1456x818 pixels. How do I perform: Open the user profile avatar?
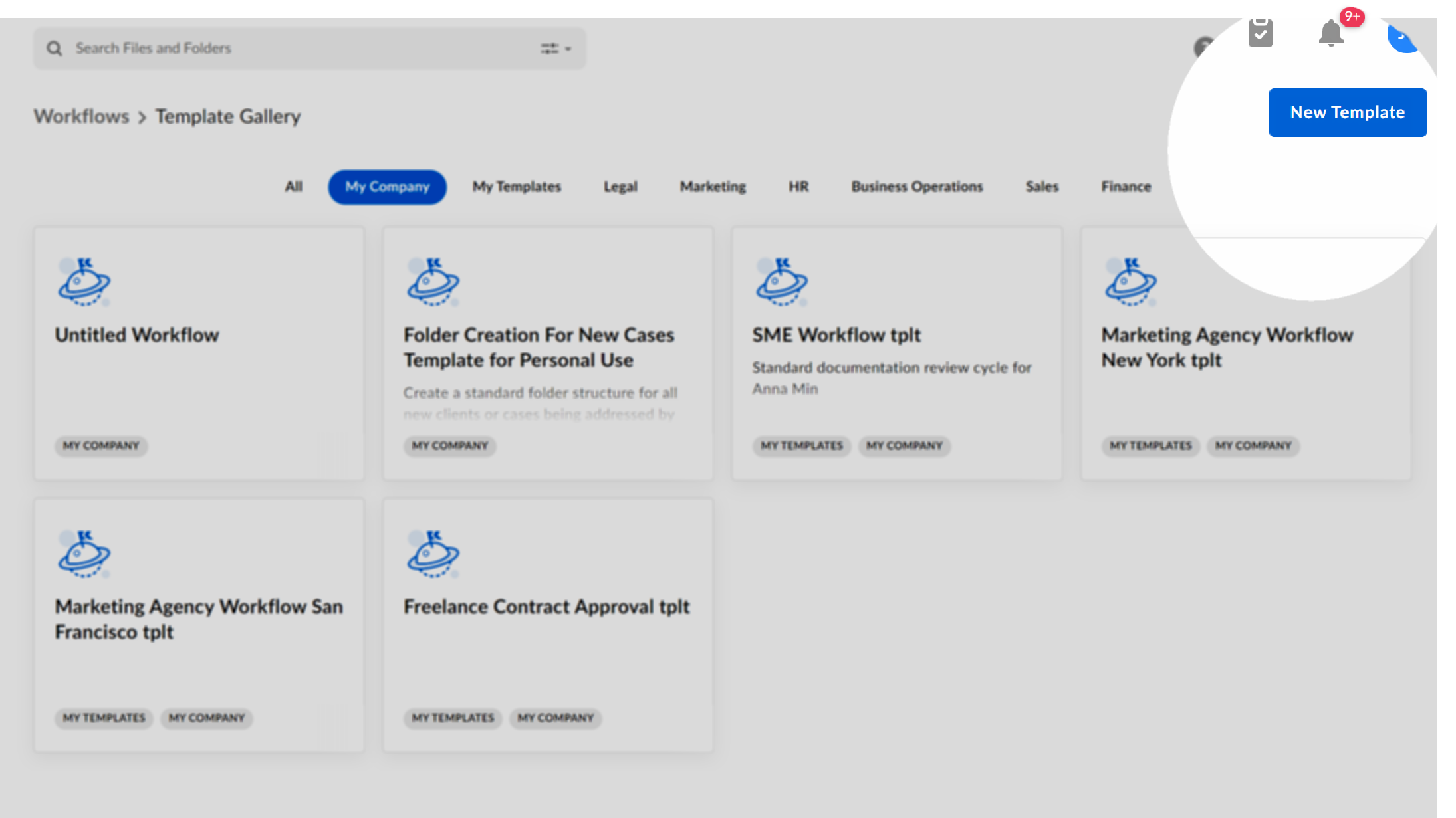[1403, 37]
